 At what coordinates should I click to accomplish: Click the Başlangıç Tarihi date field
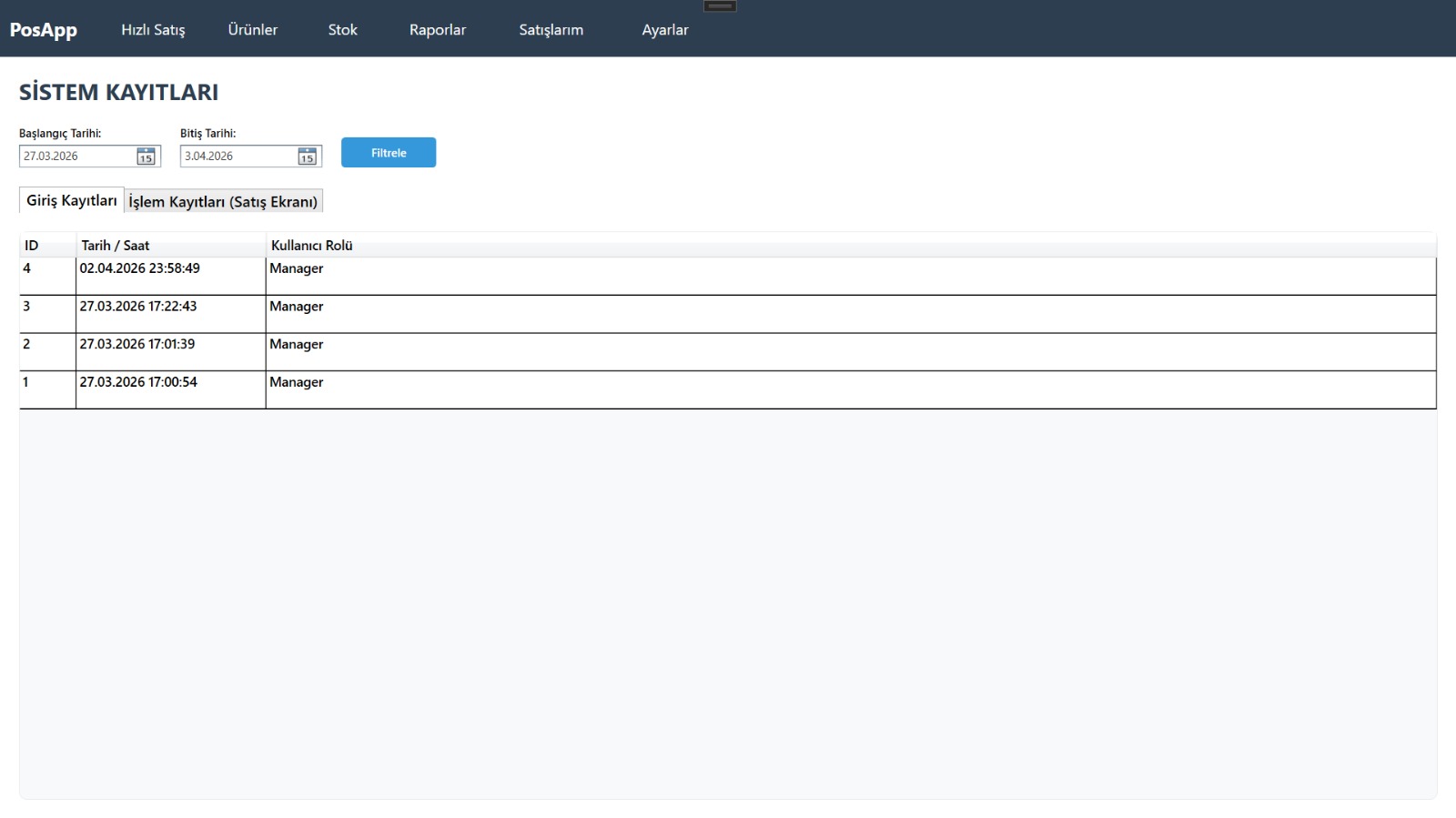click(x=77, y=157)
